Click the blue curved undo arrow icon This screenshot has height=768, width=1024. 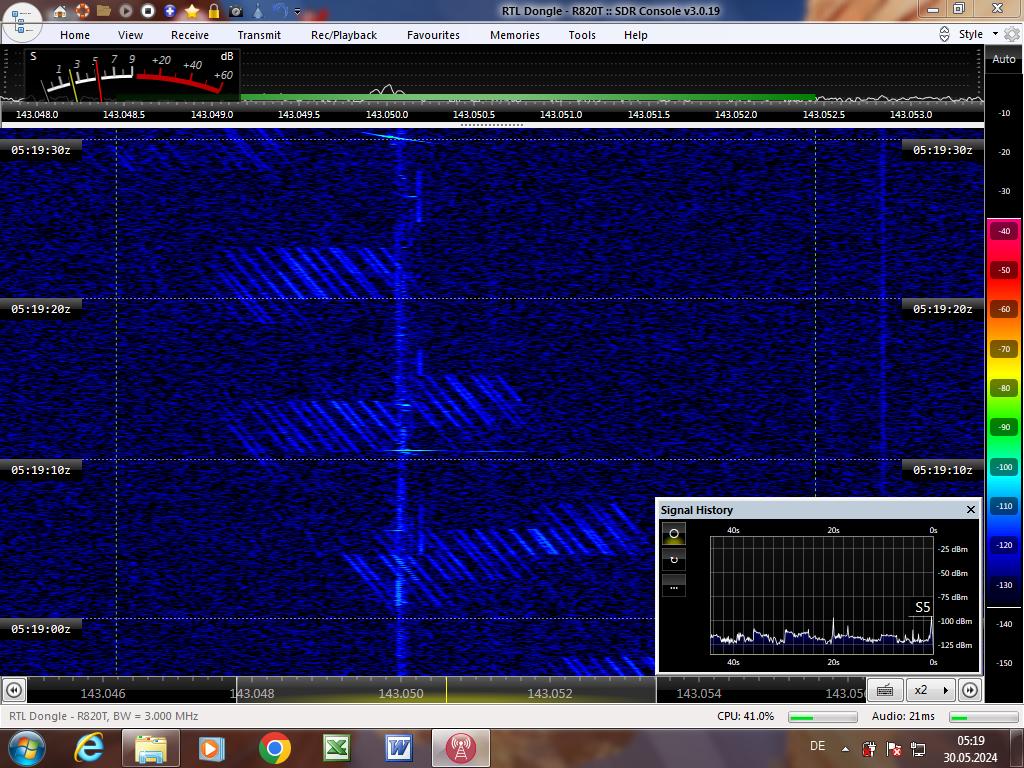point(280,11)
